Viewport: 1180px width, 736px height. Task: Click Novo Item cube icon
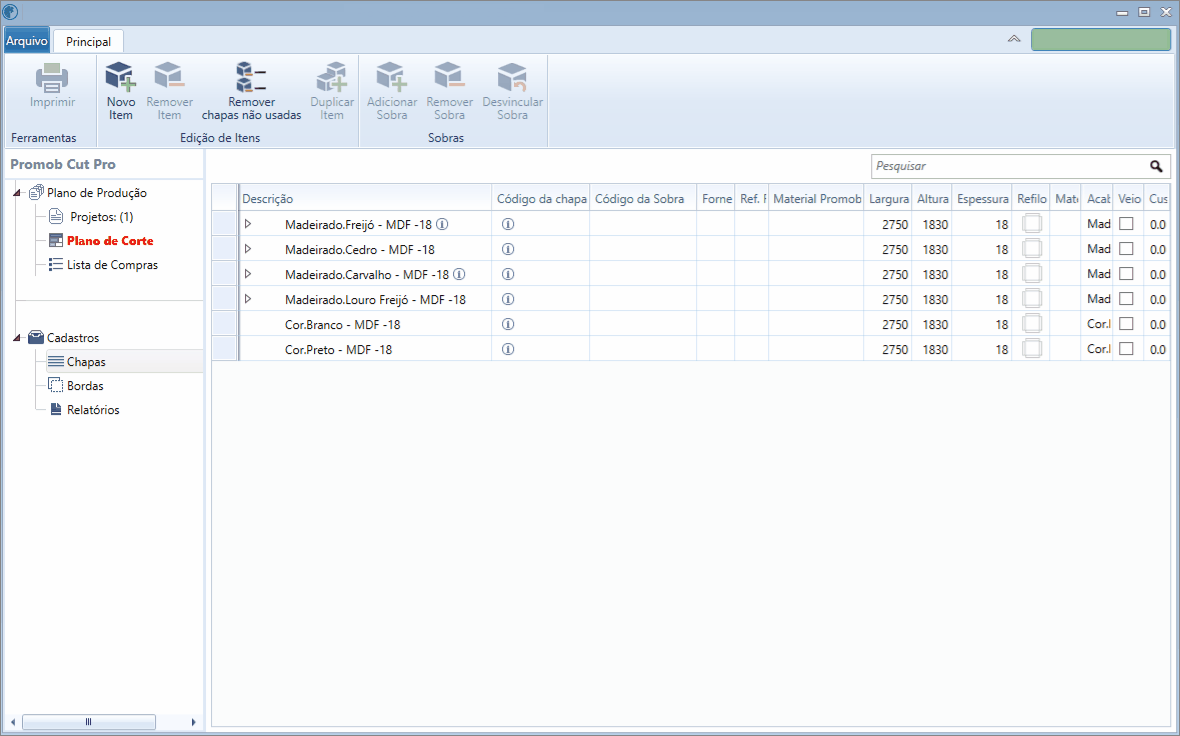[120, 77]
